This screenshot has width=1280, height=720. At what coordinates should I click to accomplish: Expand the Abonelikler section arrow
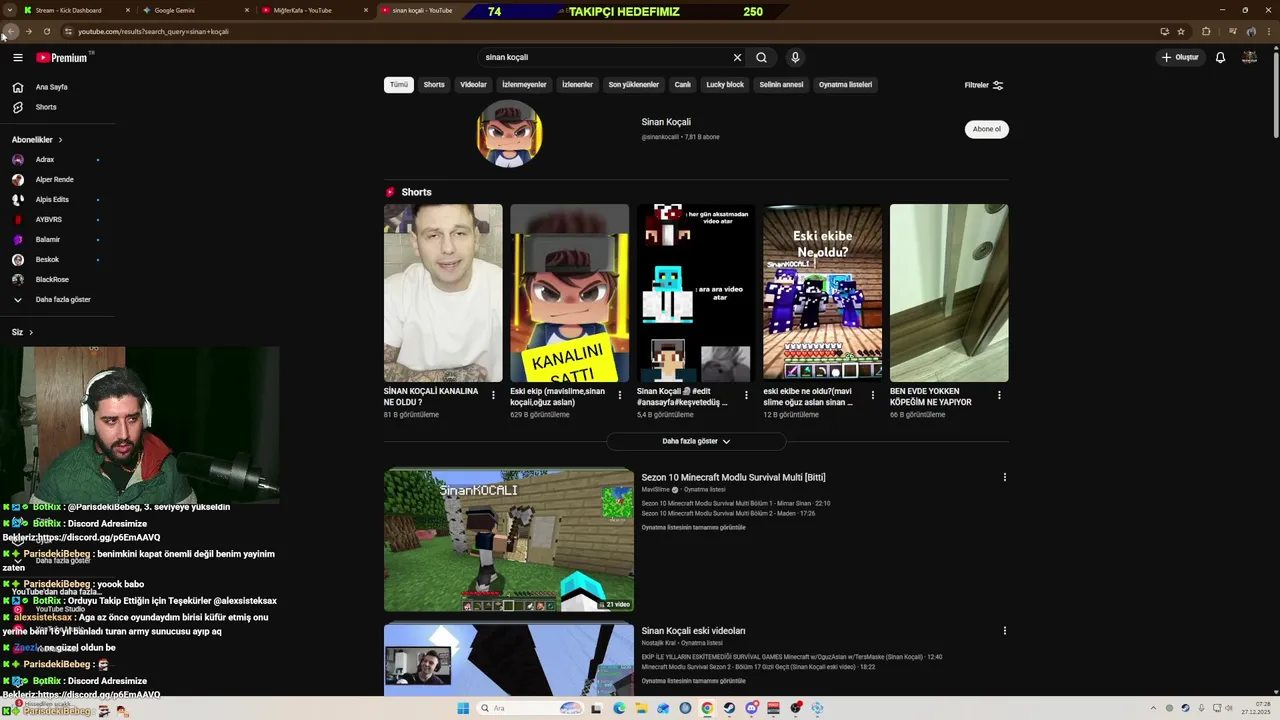click(x=60, y=140)
